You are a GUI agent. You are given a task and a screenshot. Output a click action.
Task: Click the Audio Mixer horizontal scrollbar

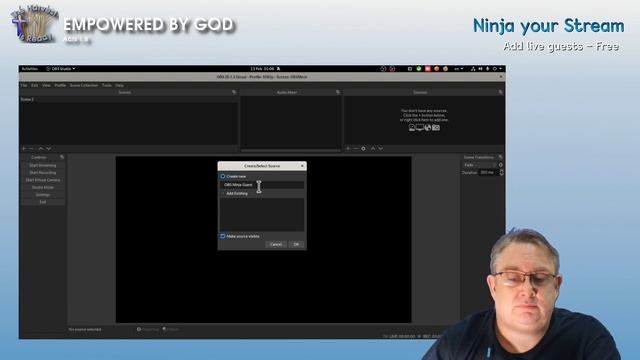[291, 151]
